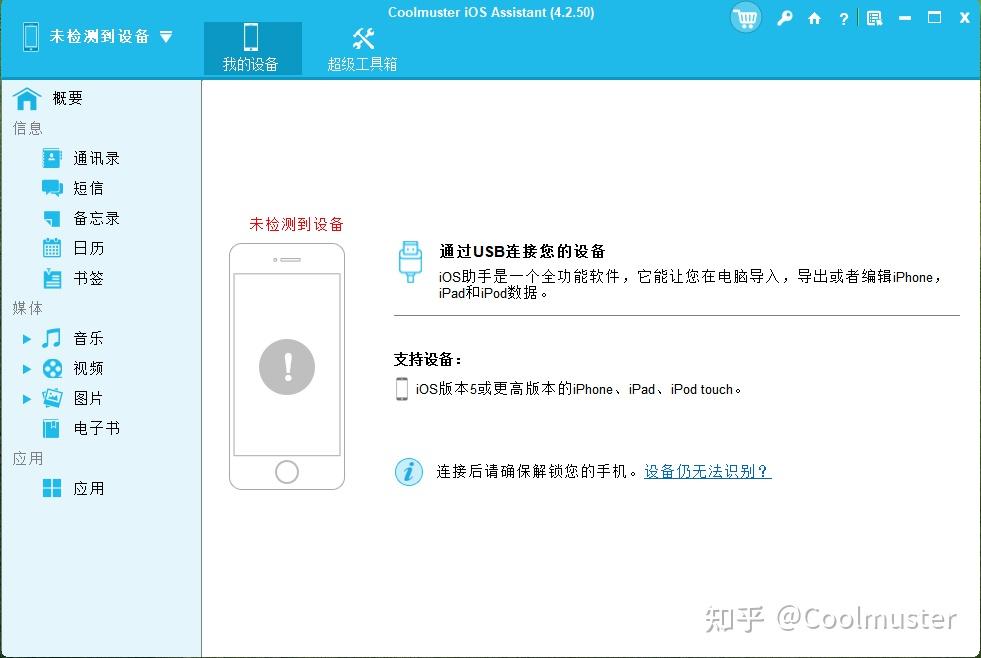Open the feedback log icon in title bar
Screen dimensions: 981x658
click(x=872, y=17)
